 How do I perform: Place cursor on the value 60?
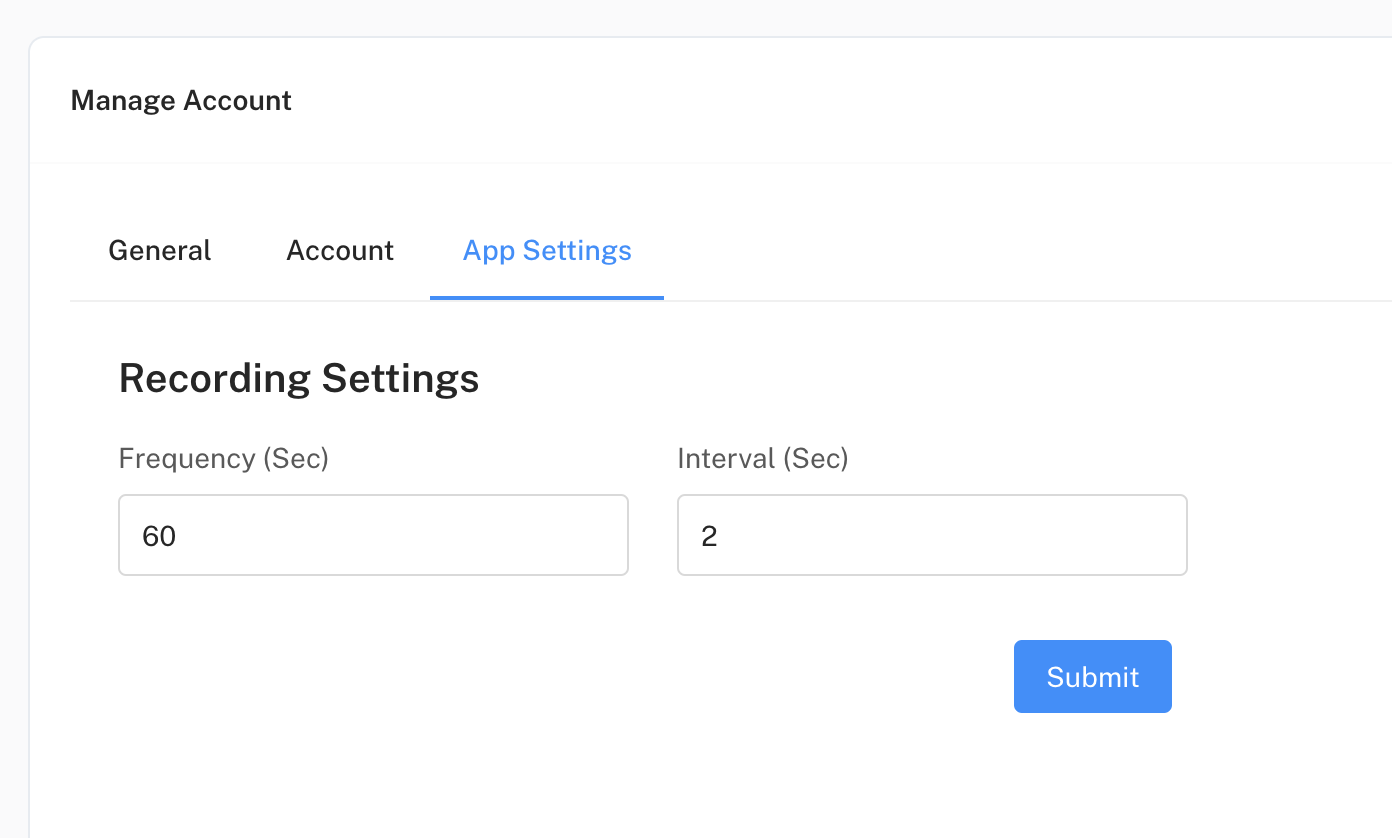[159, 537]
